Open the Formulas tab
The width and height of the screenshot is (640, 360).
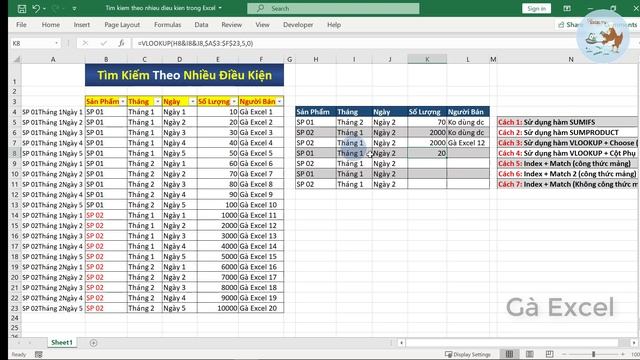(167, 25)
